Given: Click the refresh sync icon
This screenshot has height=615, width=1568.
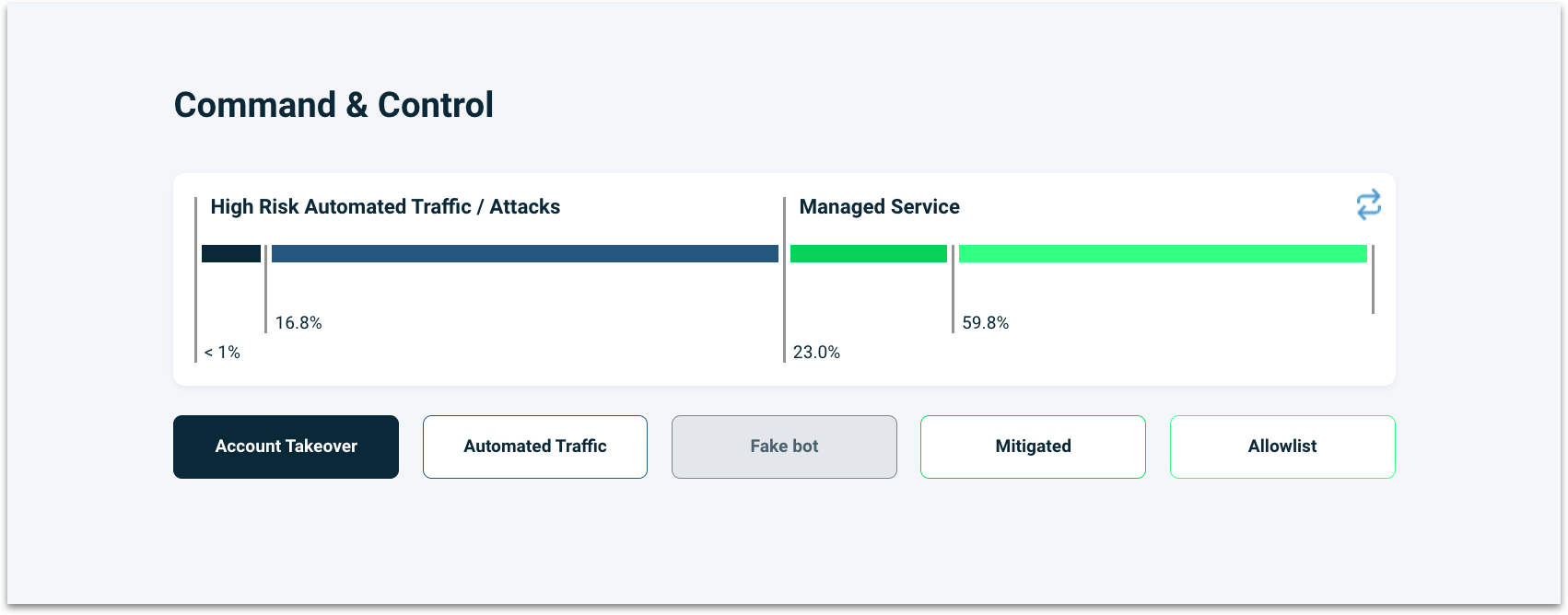Looking at the screenshot, I should (x=1369, y=203).
